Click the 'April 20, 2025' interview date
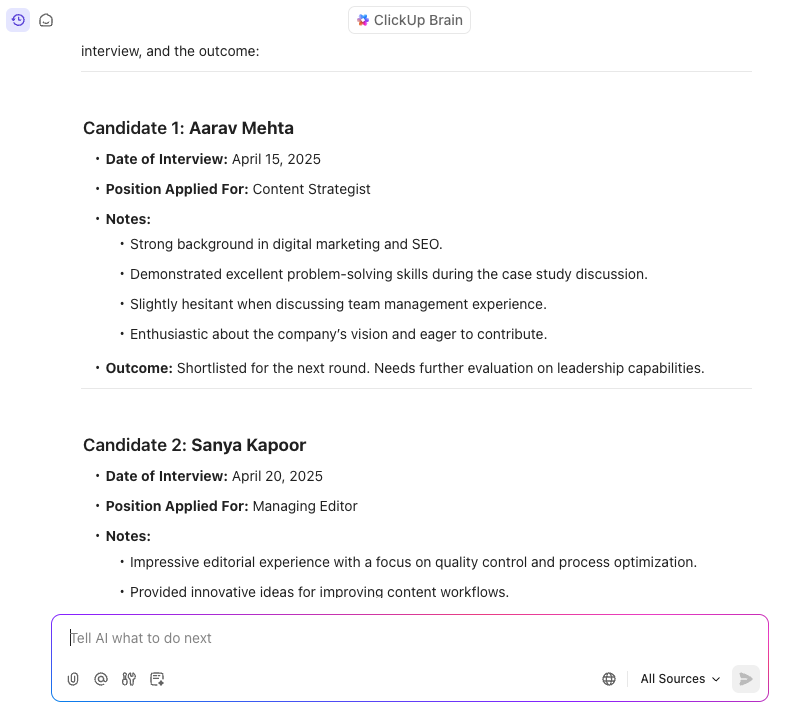789x715 pixels. 277,476
